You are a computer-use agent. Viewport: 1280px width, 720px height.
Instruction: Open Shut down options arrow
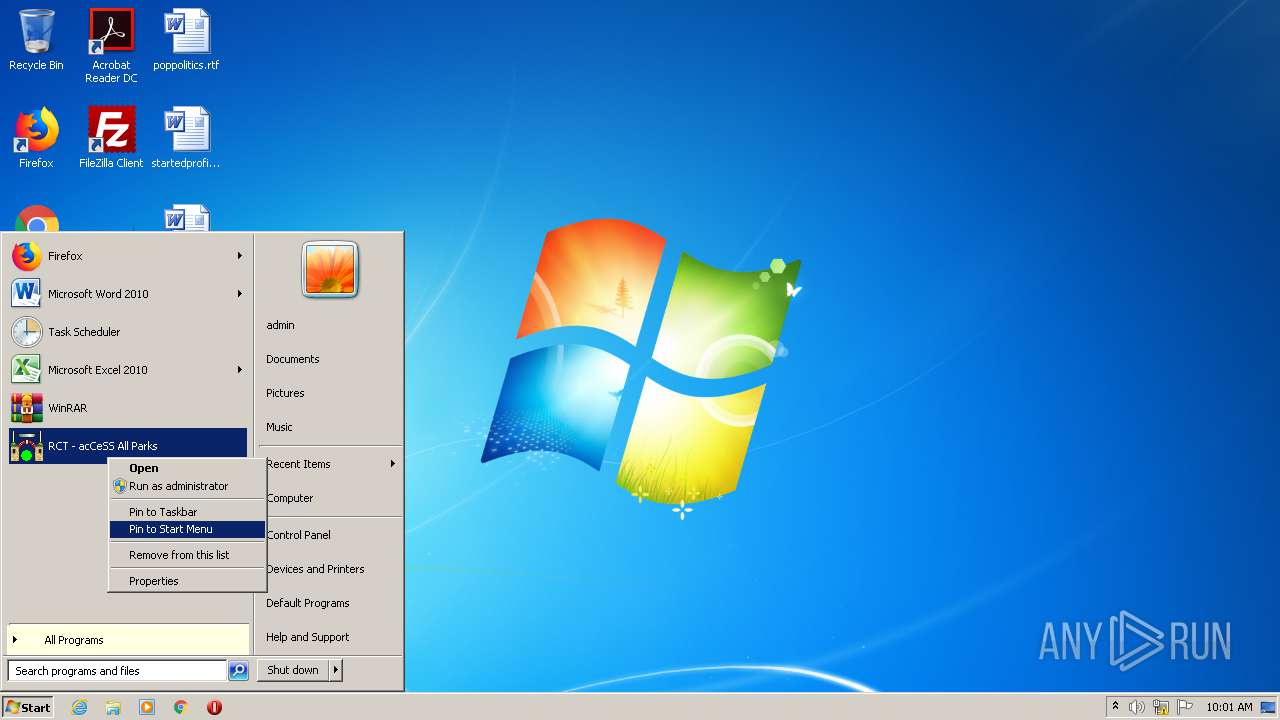pyautogui.click(x=336, y=671)
